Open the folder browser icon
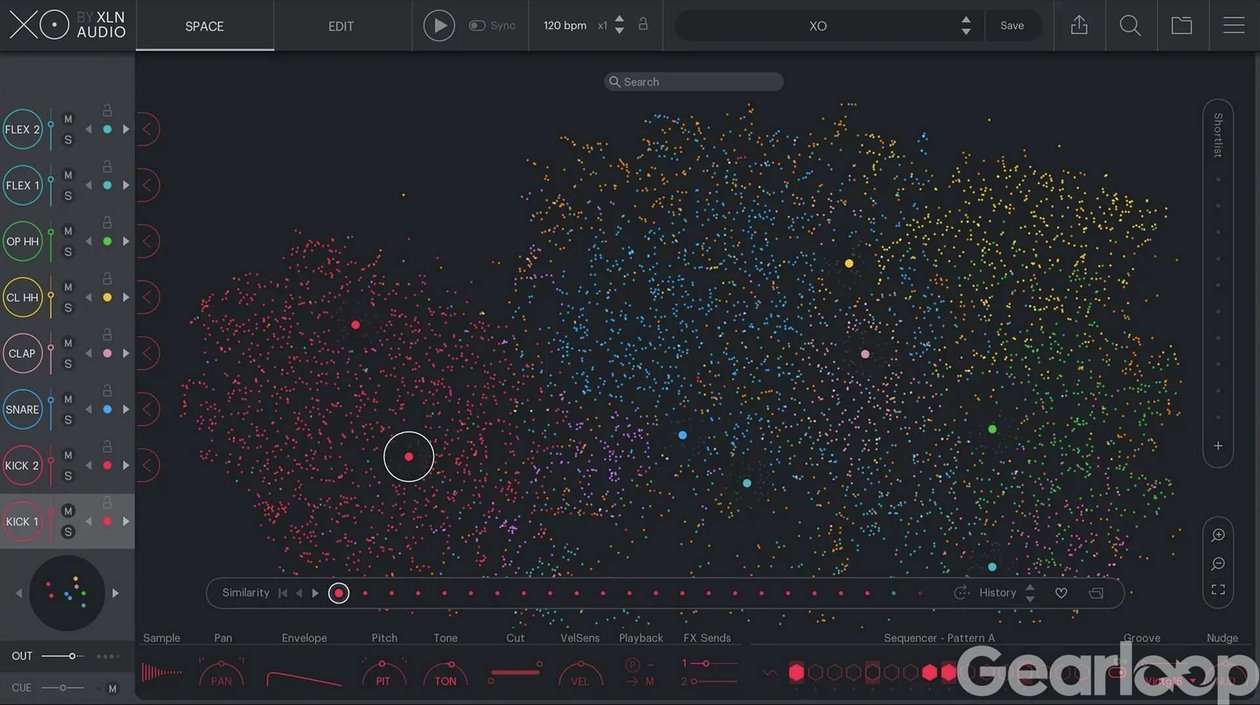This screenshot has width=1260, height=705. [1182, 26]
